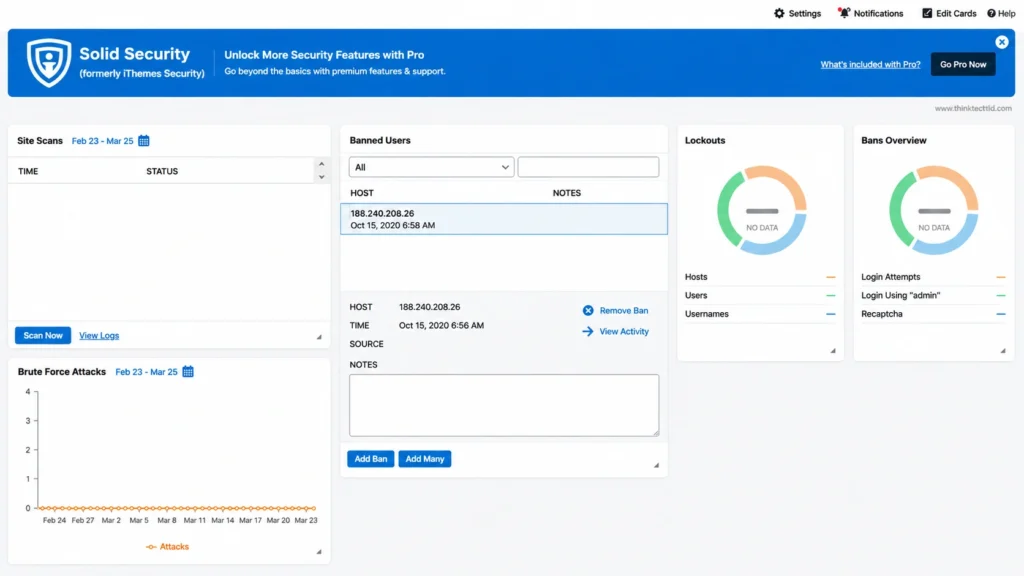
Task: Toggle the Hosts legend in Lockouts
Action: (760, 277)
